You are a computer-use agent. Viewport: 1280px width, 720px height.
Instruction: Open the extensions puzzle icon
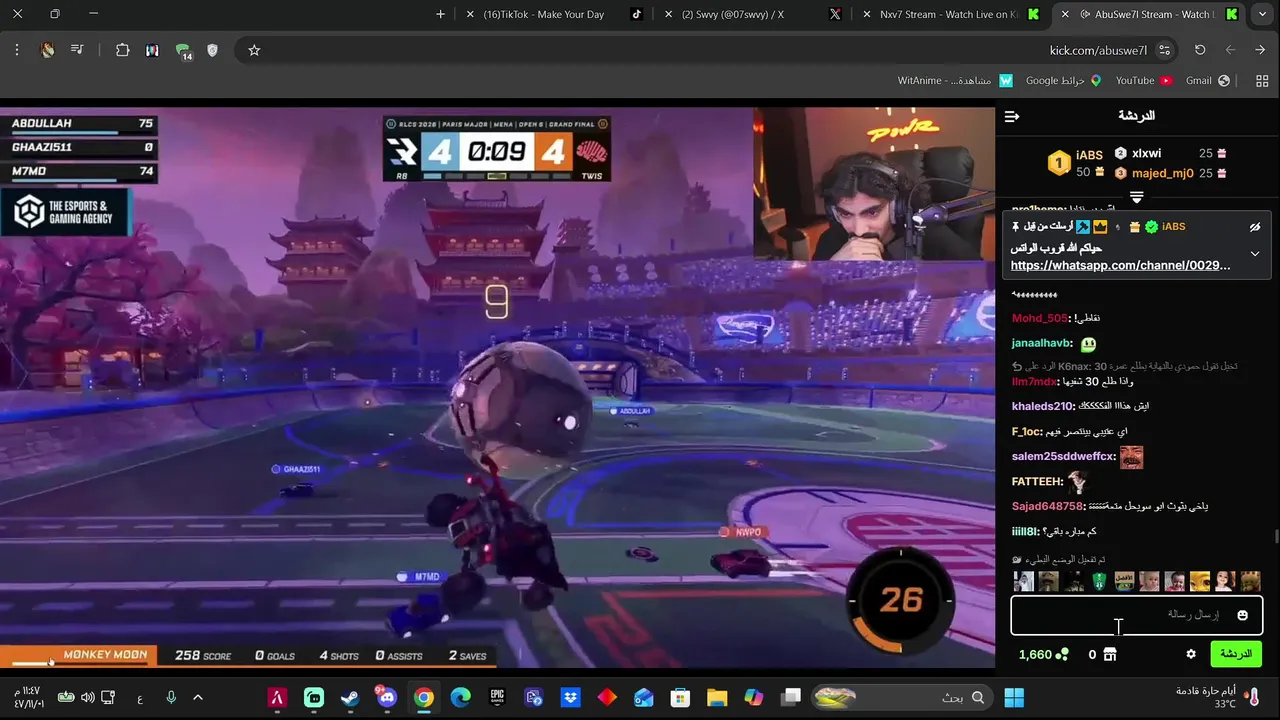pos(122,50)
